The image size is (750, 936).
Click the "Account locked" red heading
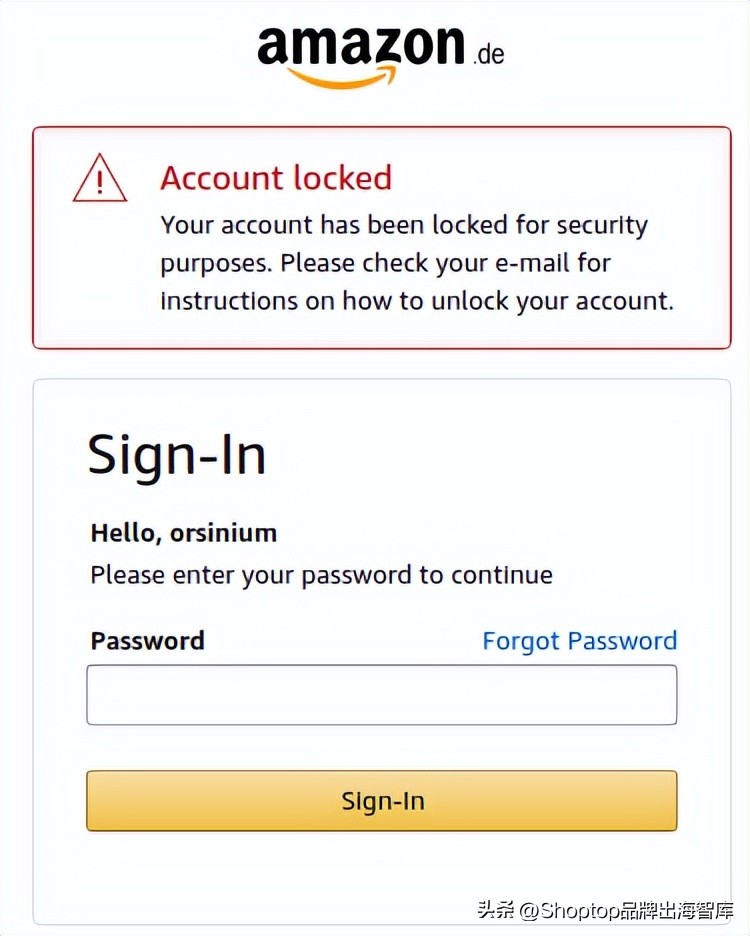click(276, 178)
